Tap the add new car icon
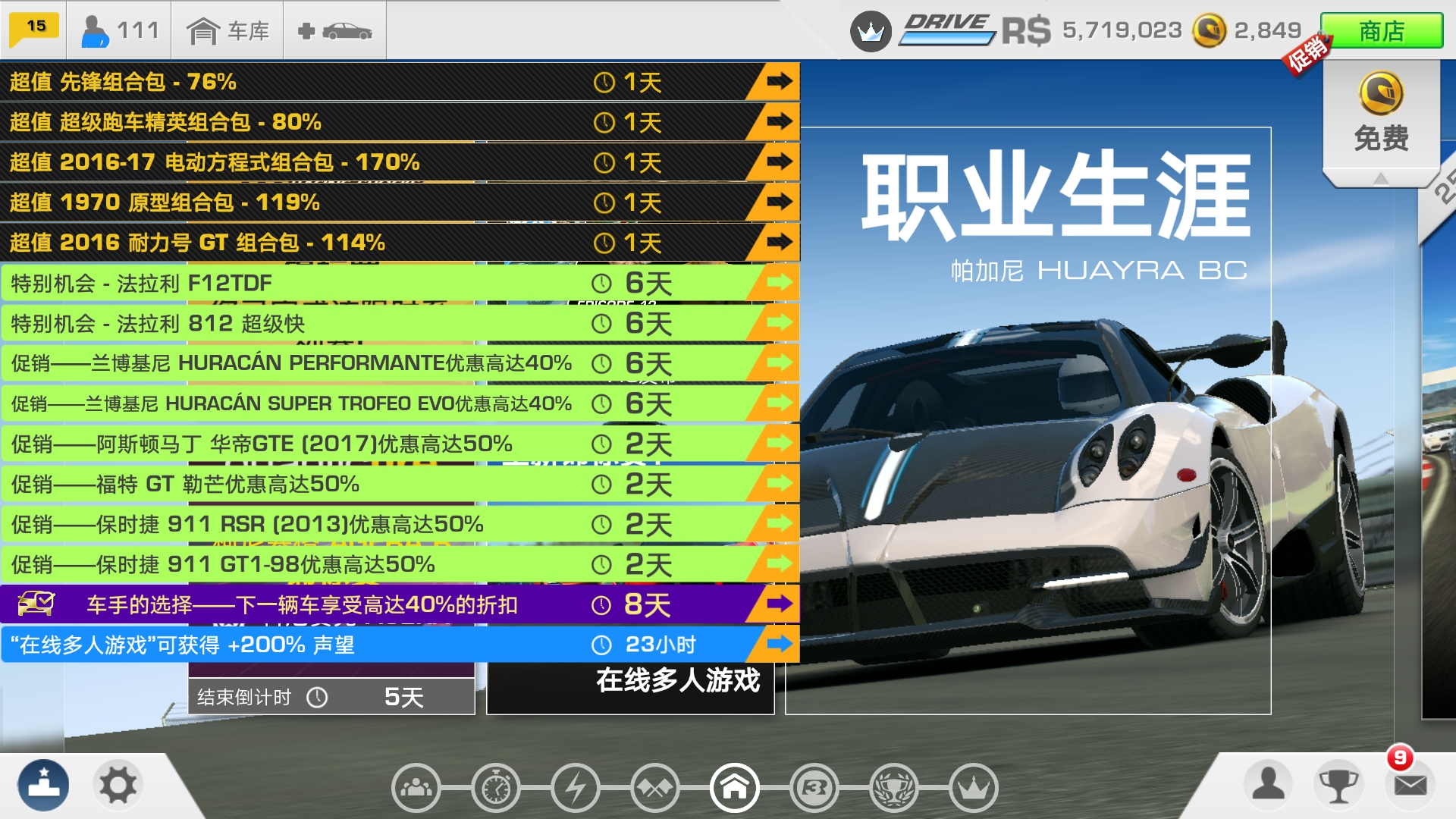The width and height of the screenshot is (1456, 819). [x=334, y=30]
